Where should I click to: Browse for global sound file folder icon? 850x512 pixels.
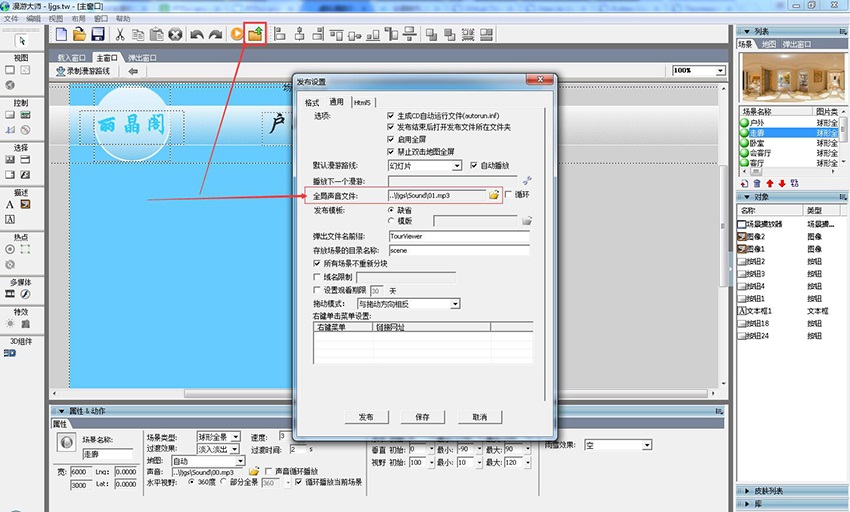493,195
